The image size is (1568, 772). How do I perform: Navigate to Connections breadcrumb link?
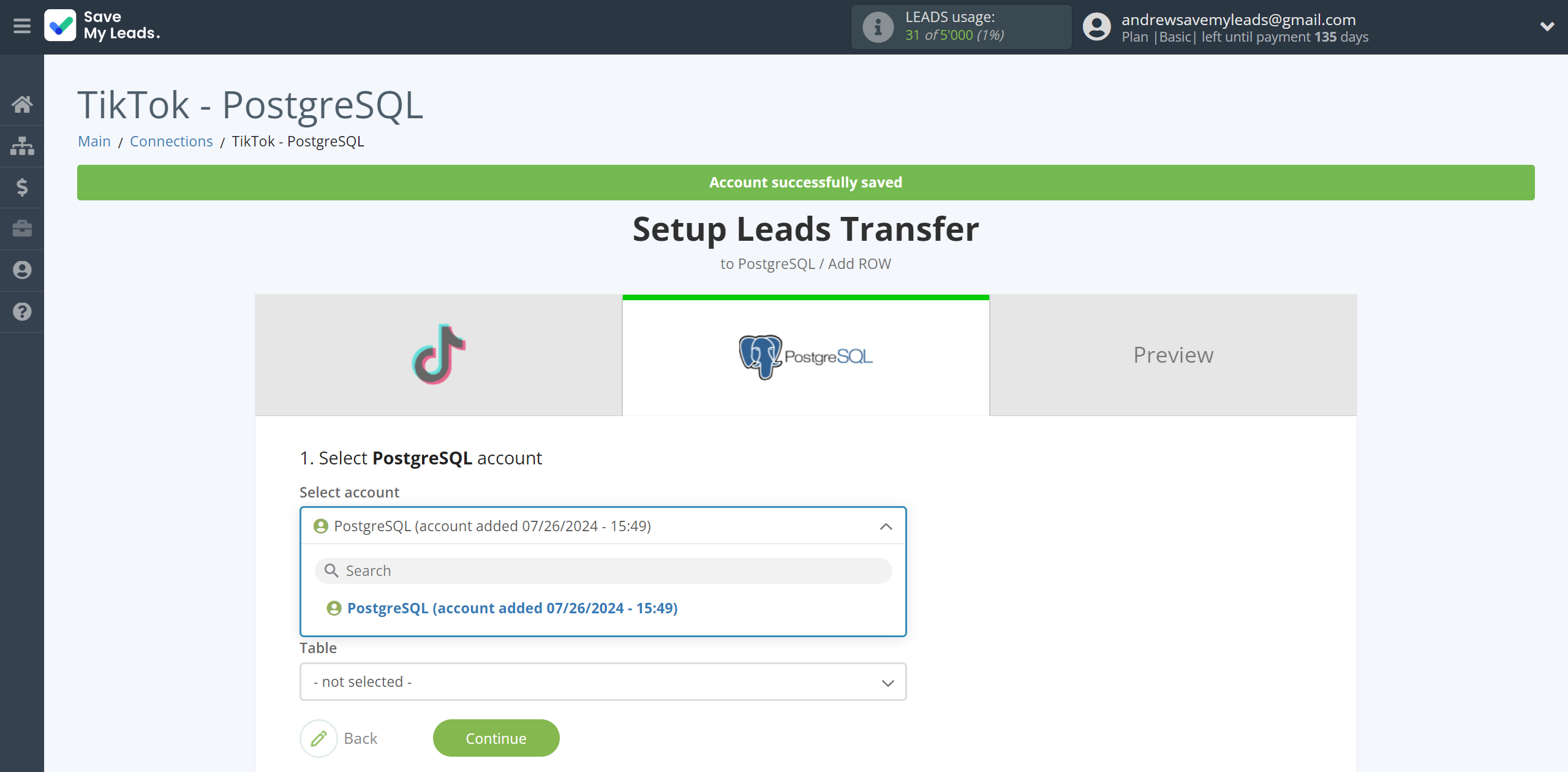tap(170, 140)
